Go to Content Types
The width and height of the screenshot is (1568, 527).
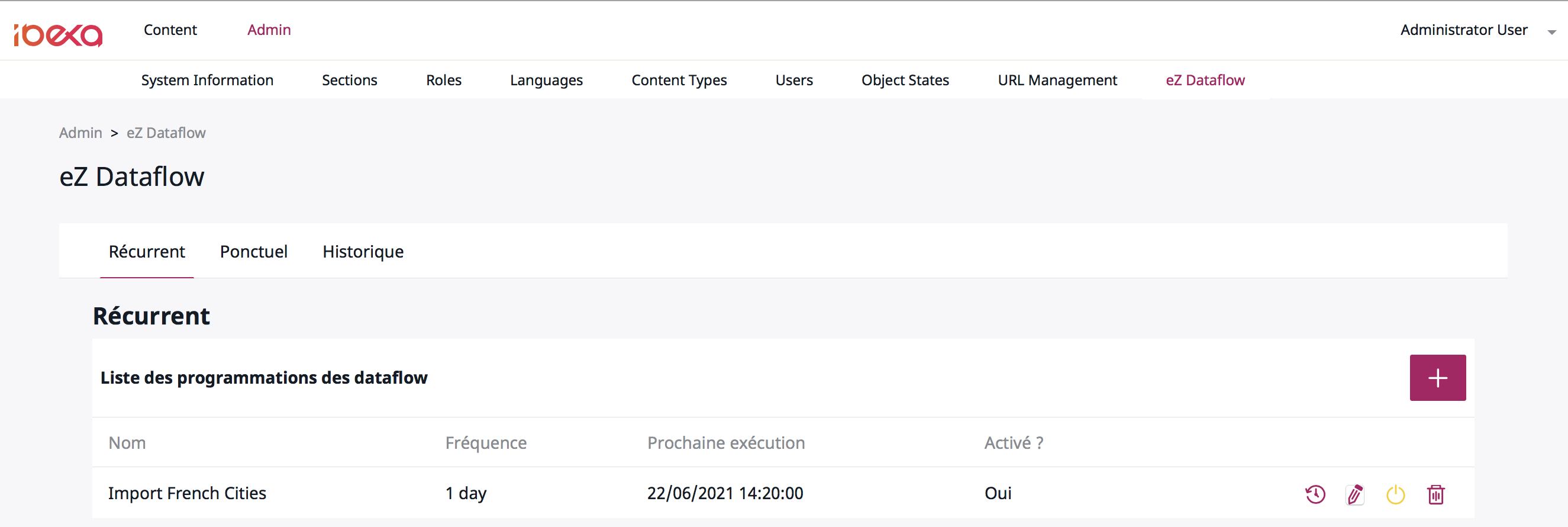click(x=679, y=80)
